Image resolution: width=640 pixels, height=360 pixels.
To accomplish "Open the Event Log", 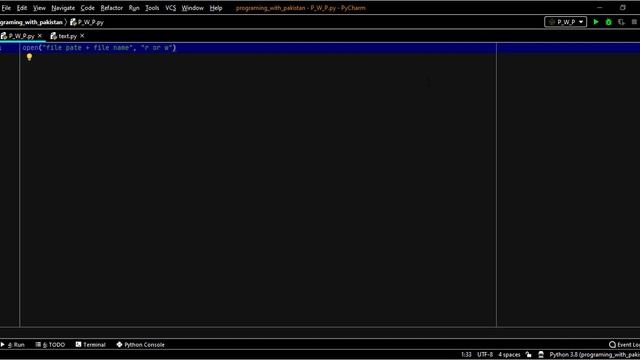I will (624, 344).
